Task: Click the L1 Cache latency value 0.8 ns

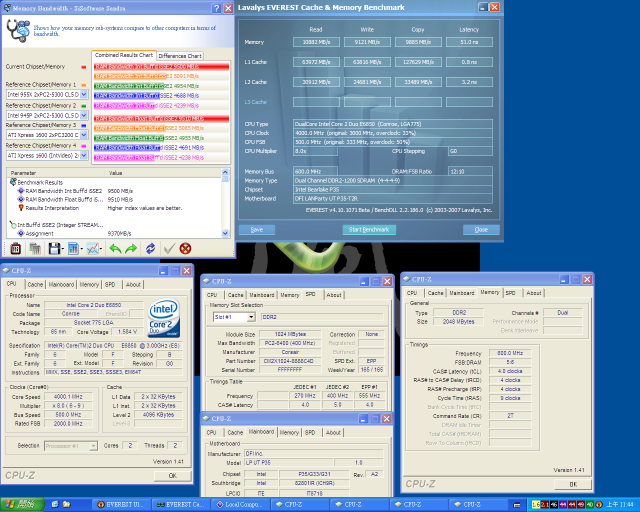Action: coord(469,62)
